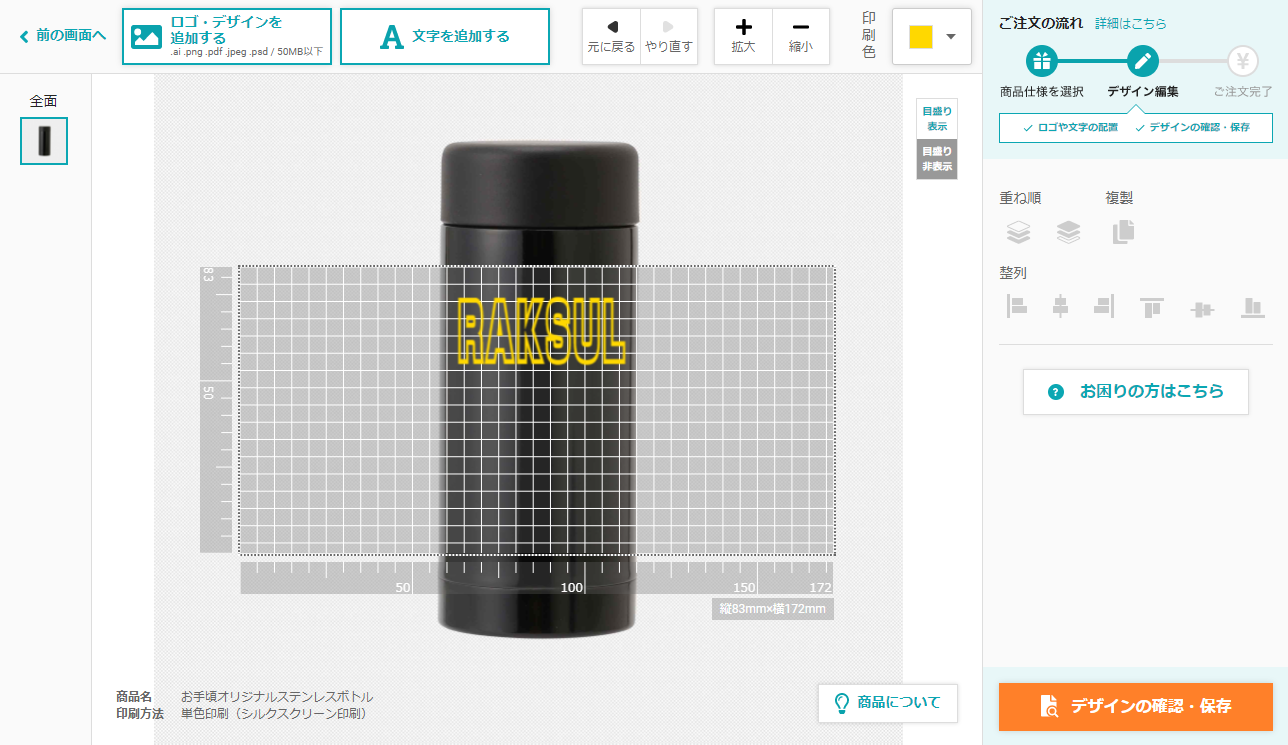Select ロゴや文字の配置 sub-step
Viewport: 1288px width, 745px height.
[x=1070, y=128]
